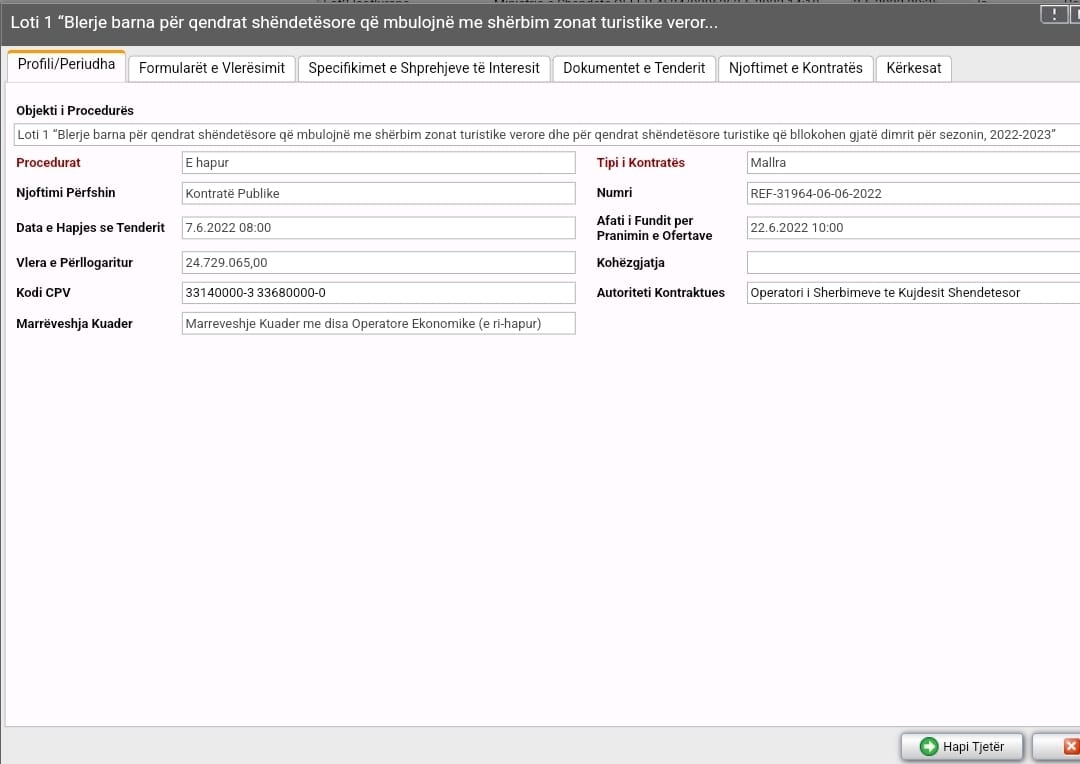Click the Autoriteti Kontraktues field
This screenshot has height=764, width=1080.
tap(912, 293)
